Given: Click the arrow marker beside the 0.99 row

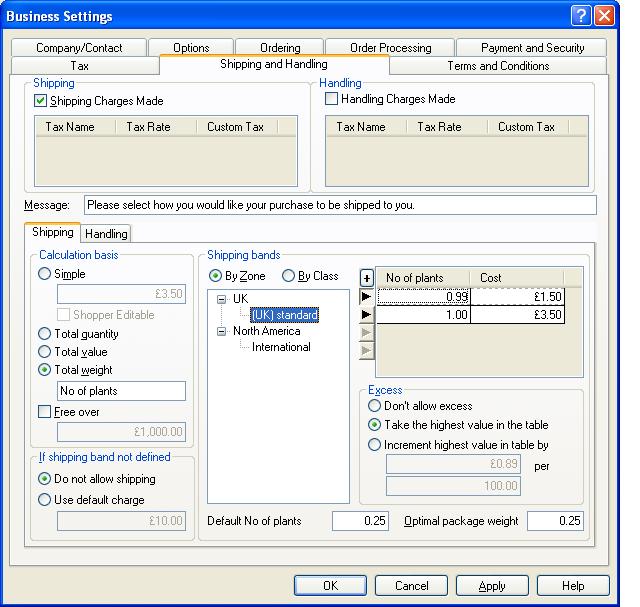Looking at the screenshot, I should (x=367, y=297).
